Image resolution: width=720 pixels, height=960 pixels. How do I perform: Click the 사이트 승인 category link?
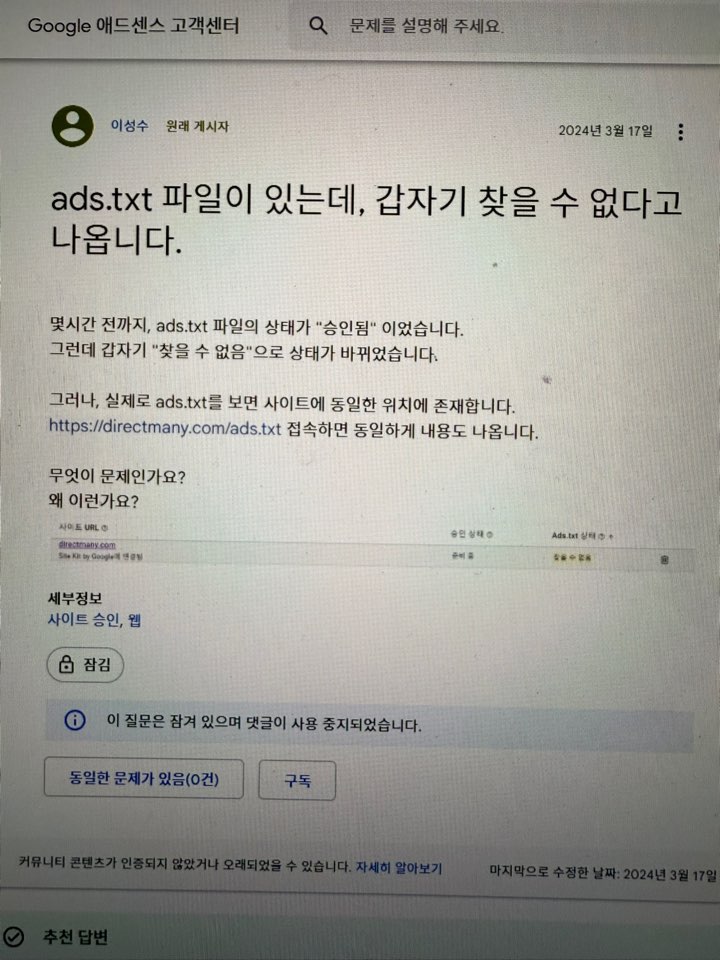[84, 620]
